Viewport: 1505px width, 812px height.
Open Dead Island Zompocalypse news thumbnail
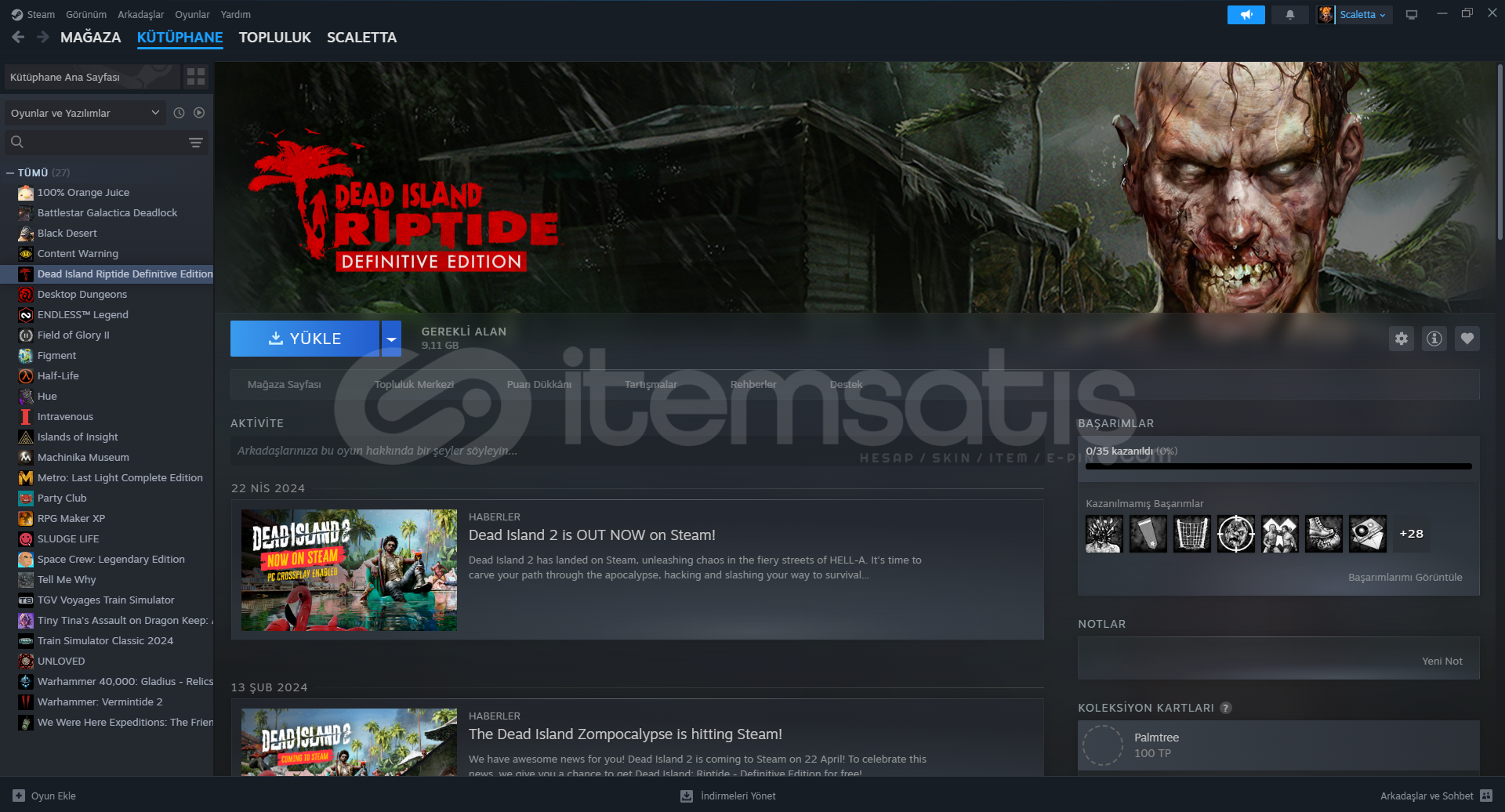(x=349, y=742)
